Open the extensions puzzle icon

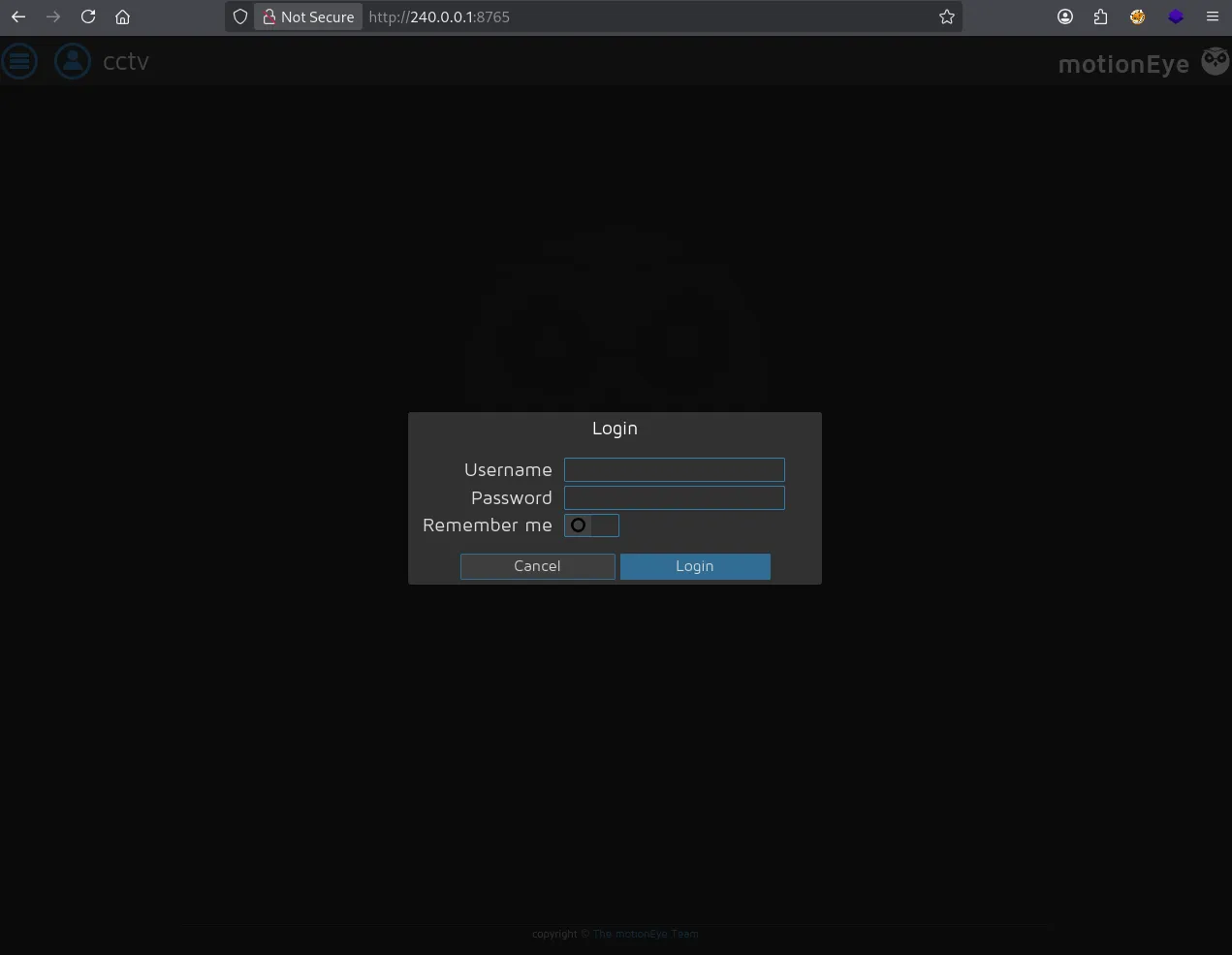coord(1100,16)
